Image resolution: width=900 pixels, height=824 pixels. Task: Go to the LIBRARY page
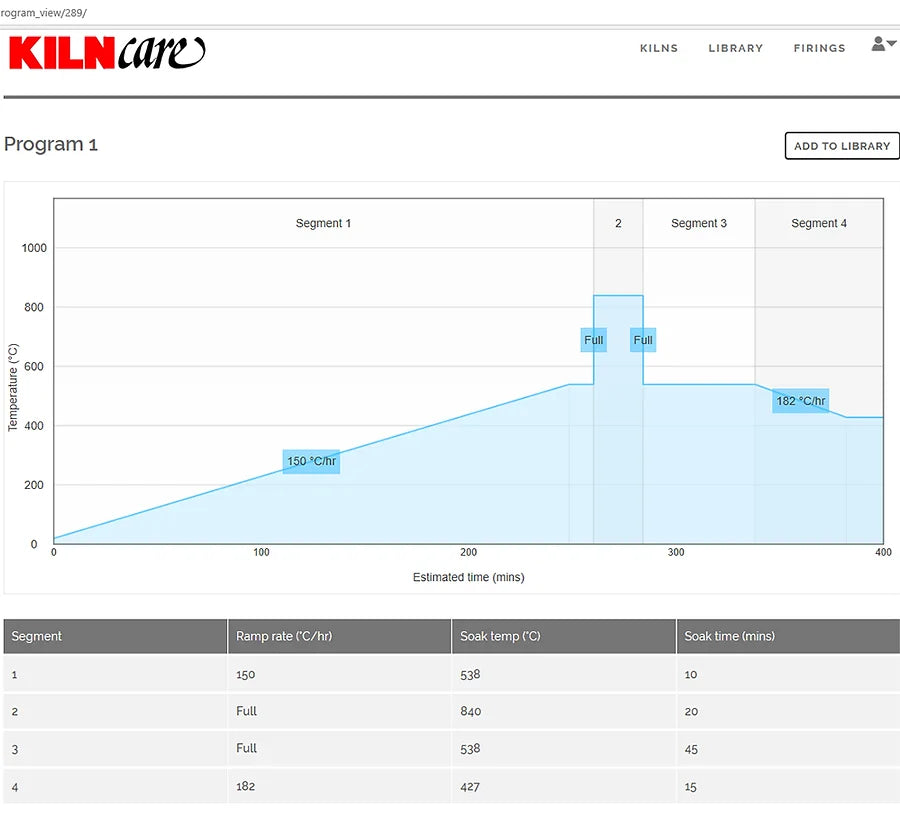(x=735, y=48)
